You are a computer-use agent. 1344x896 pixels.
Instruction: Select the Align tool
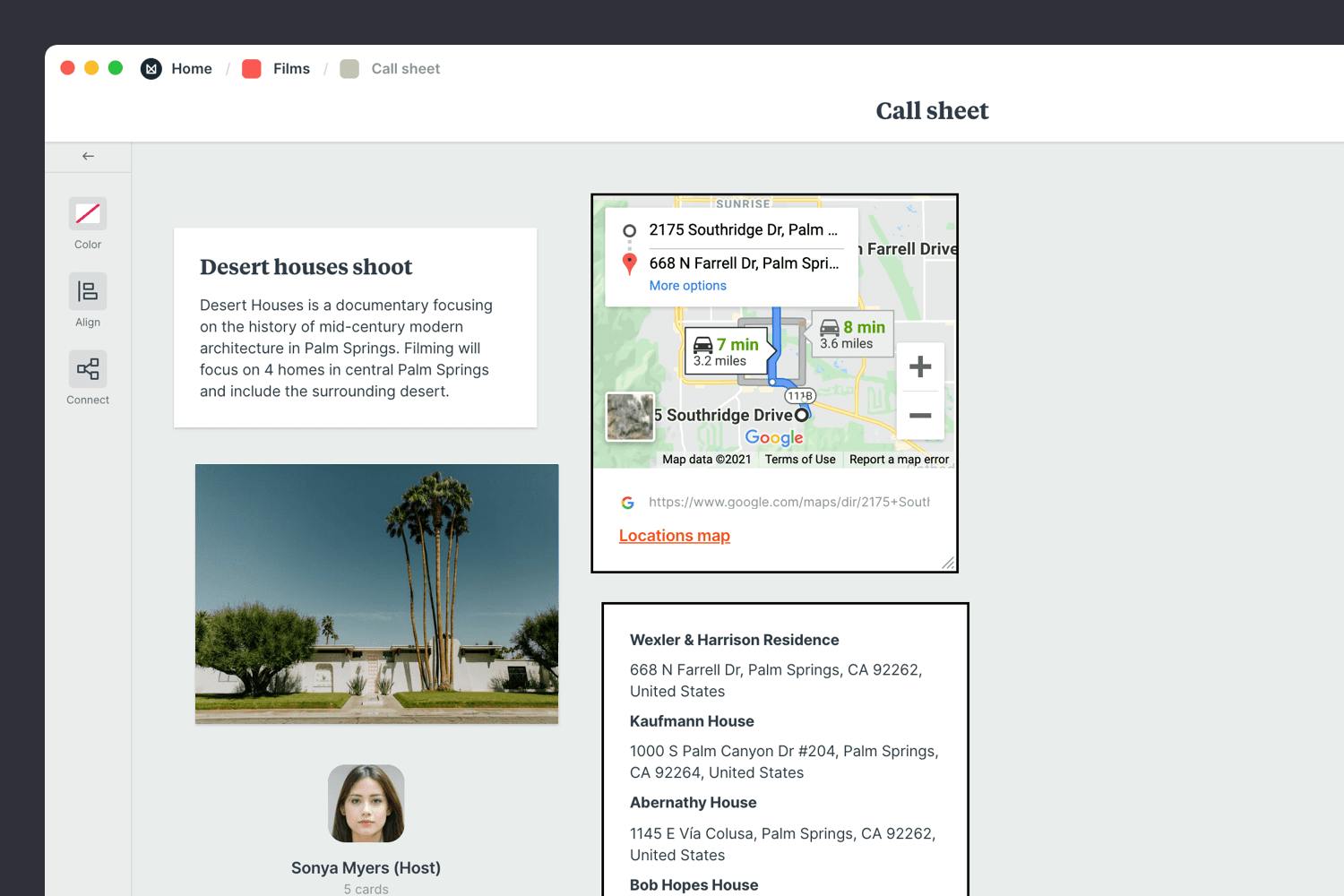[x=88, y=292]
